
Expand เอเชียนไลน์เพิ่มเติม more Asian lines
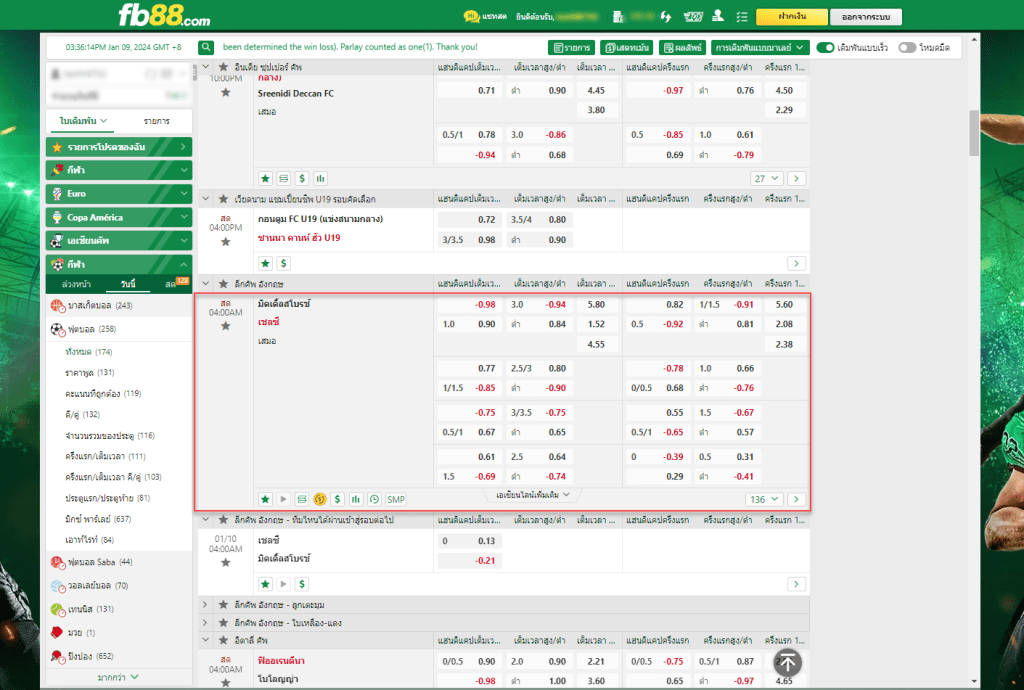(x=533, y=495)
